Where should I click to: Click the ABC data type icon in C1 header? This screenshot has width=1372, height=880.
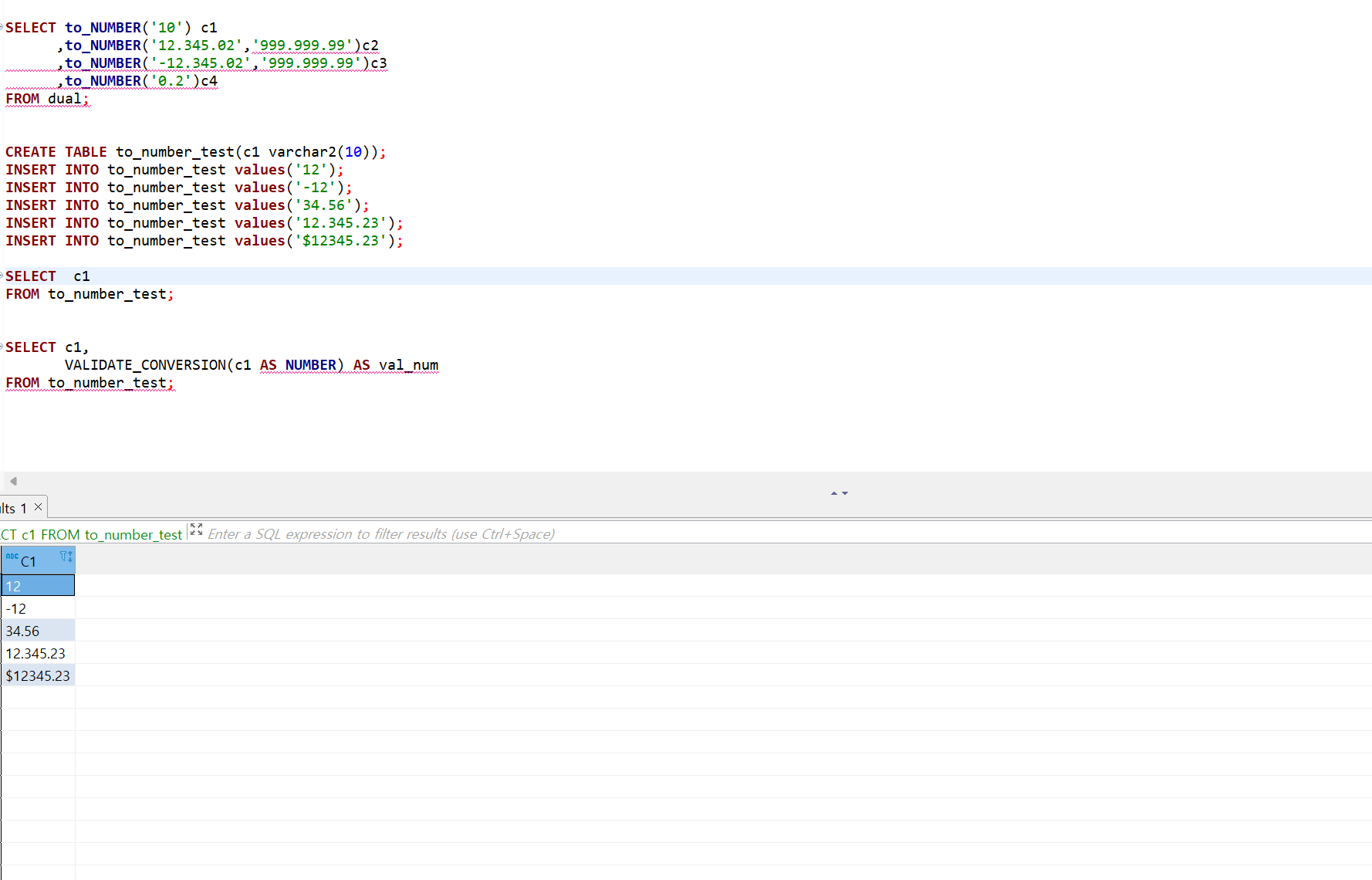[x=12, y=557]
